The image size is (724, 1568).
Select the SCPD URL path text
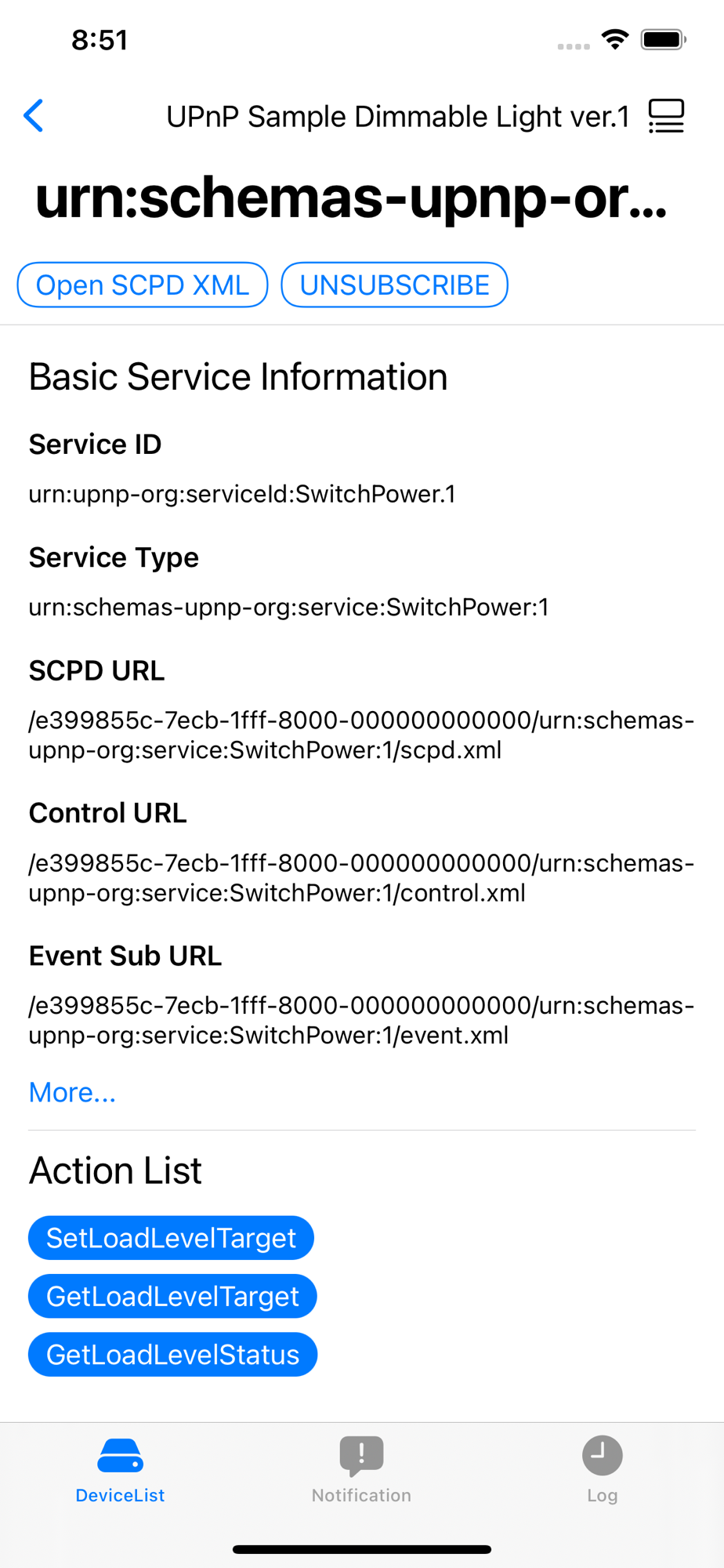pos(361,735)
